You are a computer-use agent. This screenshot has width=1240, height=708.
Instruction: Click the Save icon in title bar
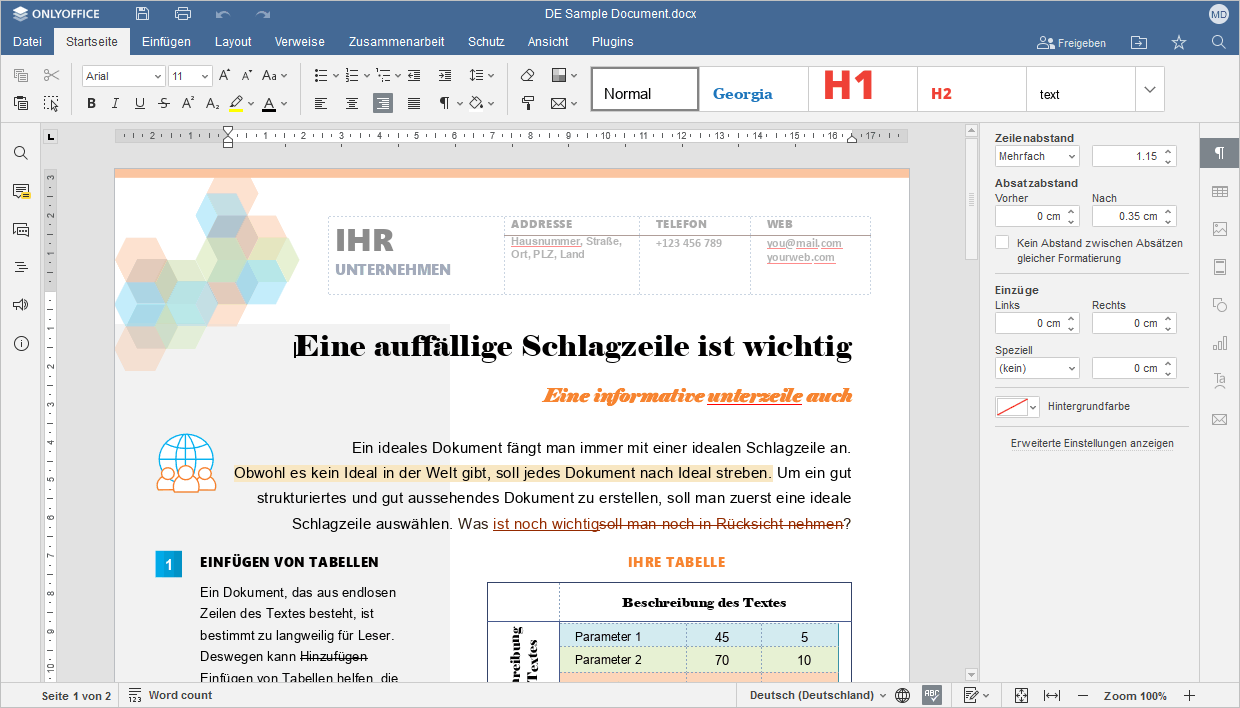[143, 14]
